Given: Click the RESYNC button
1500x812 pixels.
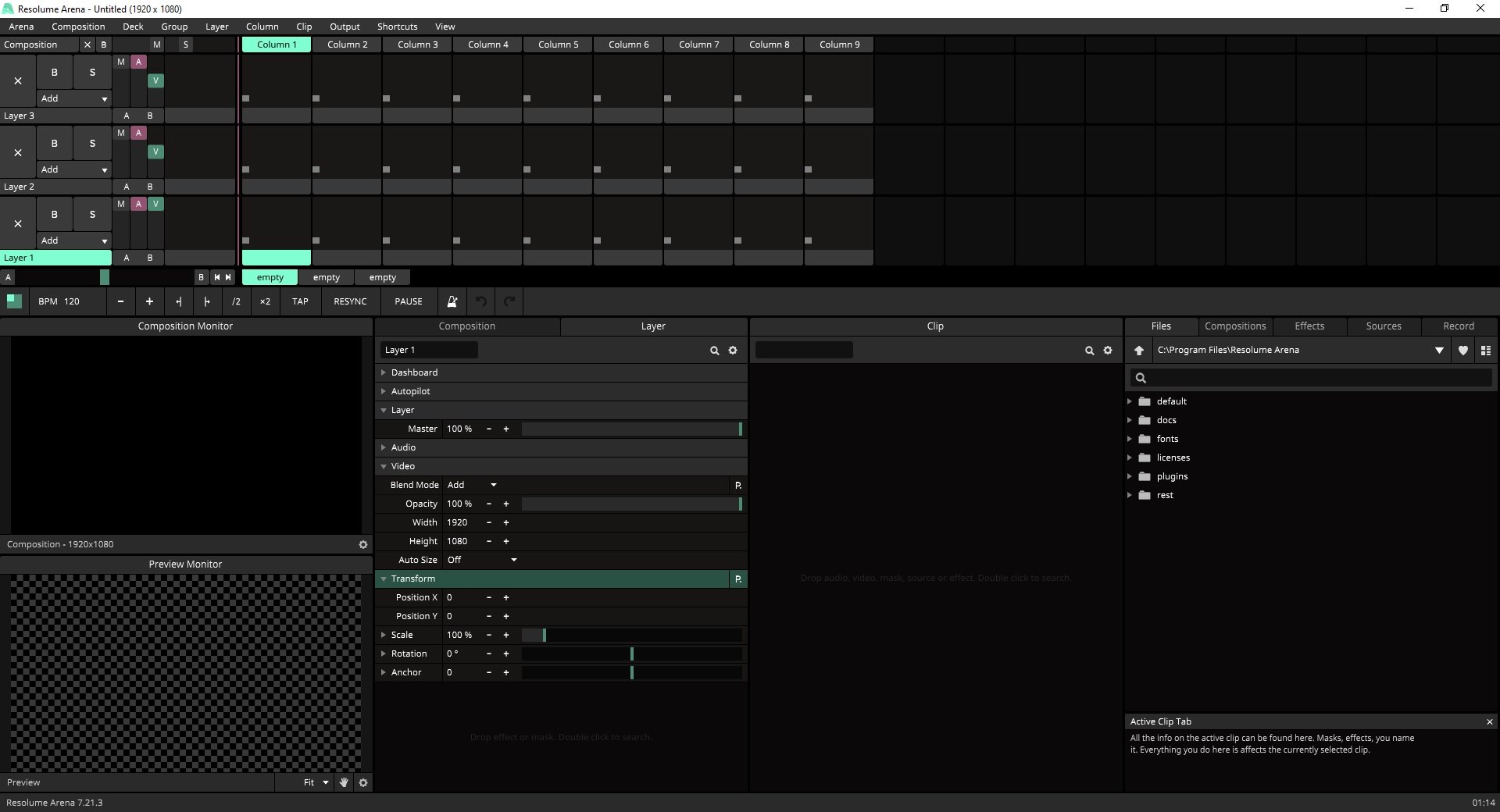Looking at the screenshot, I should pos(350,301).
